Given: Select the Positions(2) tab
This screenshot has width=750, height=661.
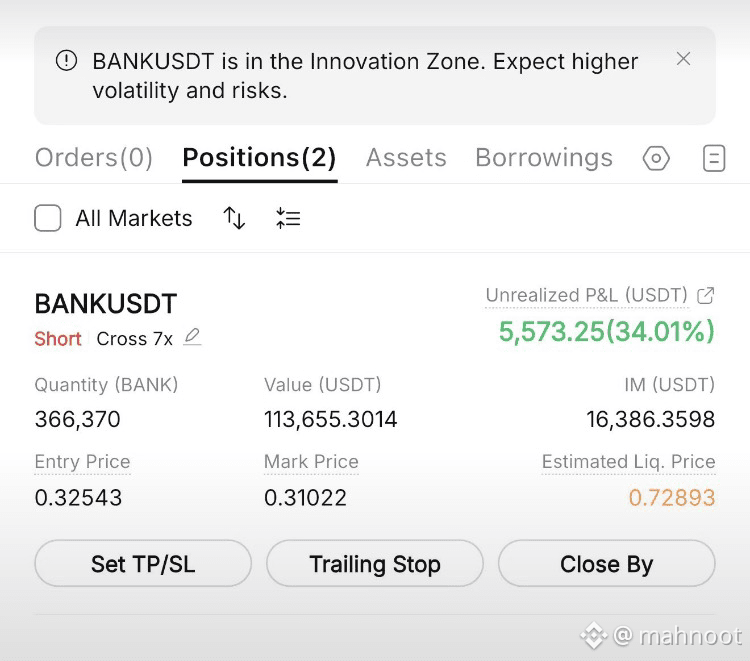Looking at the screenshot, I should [x=259, y=157].
